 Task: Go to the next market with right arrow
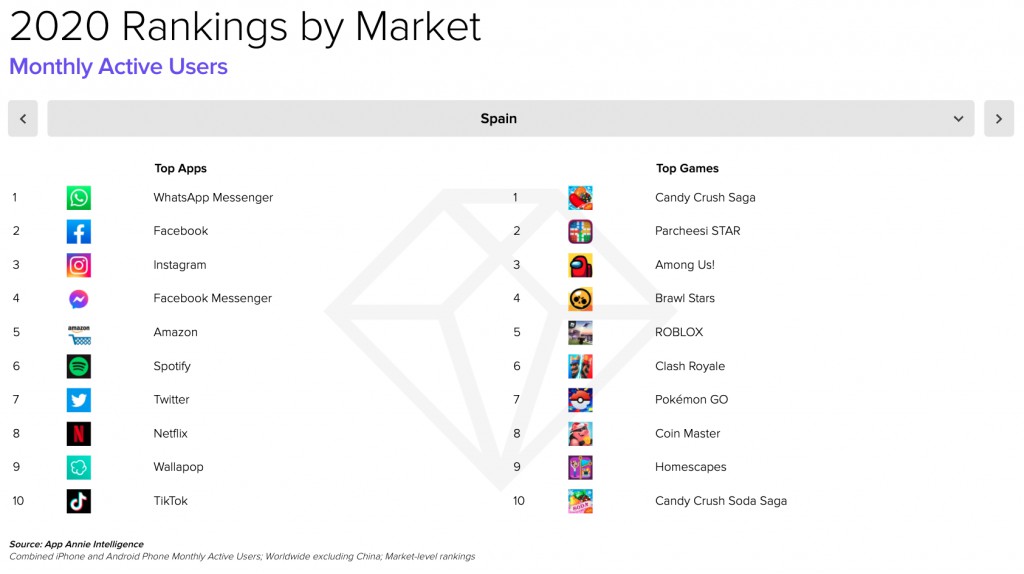tap(999, 118)
